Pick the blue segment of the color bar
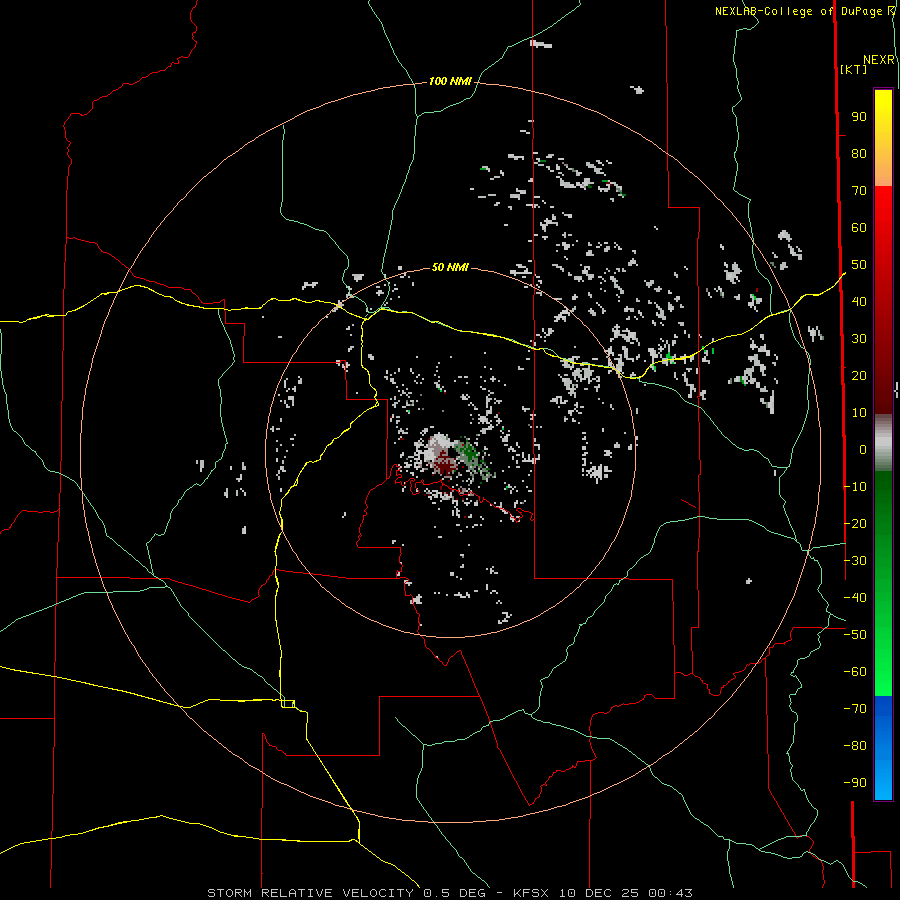 pos(883,746)
